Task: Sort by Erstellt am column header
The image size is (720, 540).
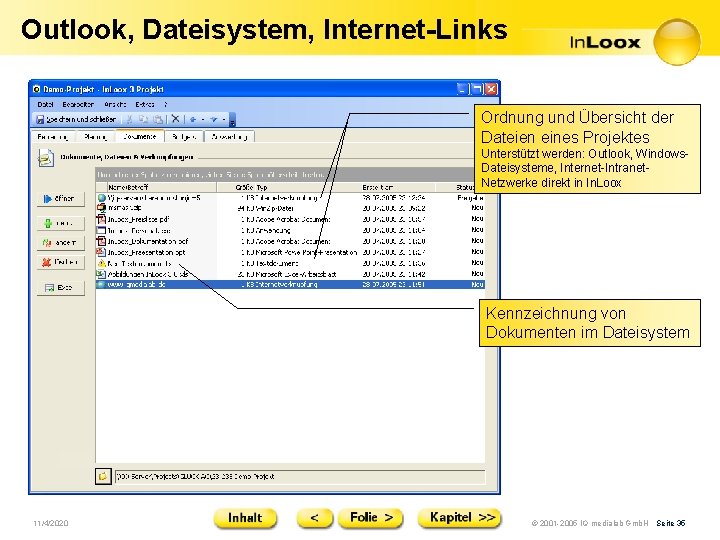Action: (x=378, y=187)
